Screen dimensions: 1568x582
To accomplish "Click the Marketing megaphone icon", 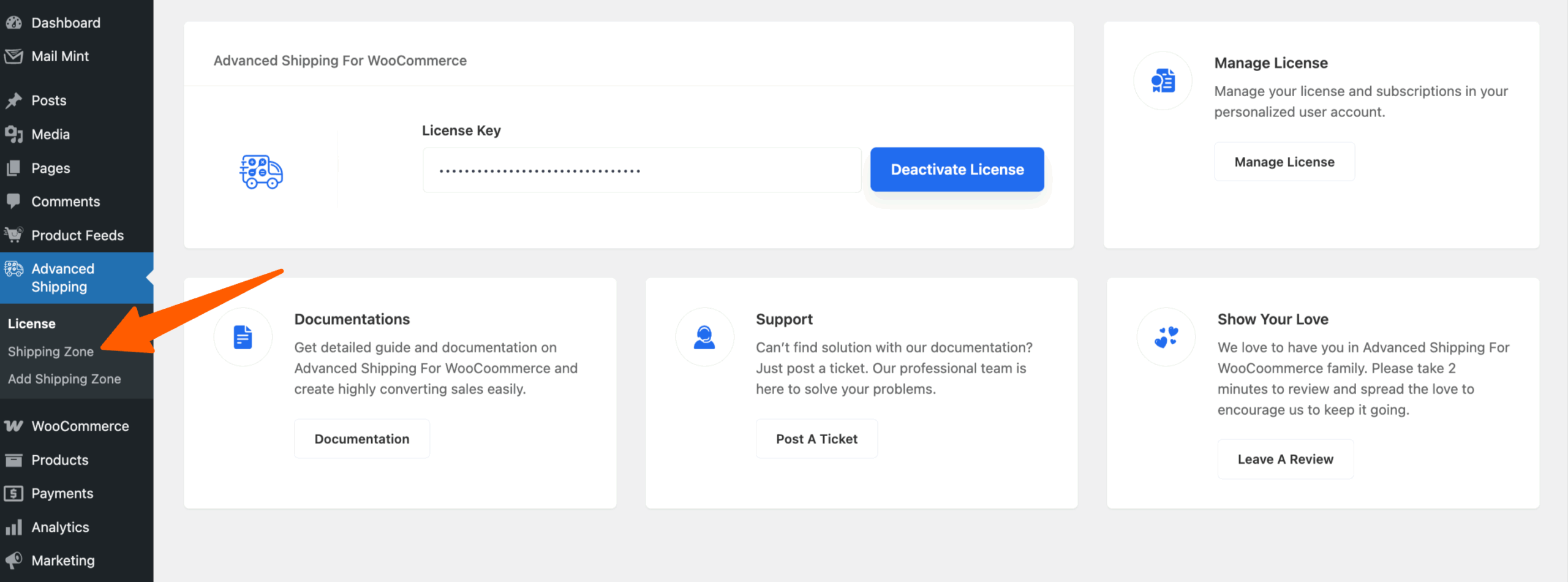I will (x=13, y=560).
